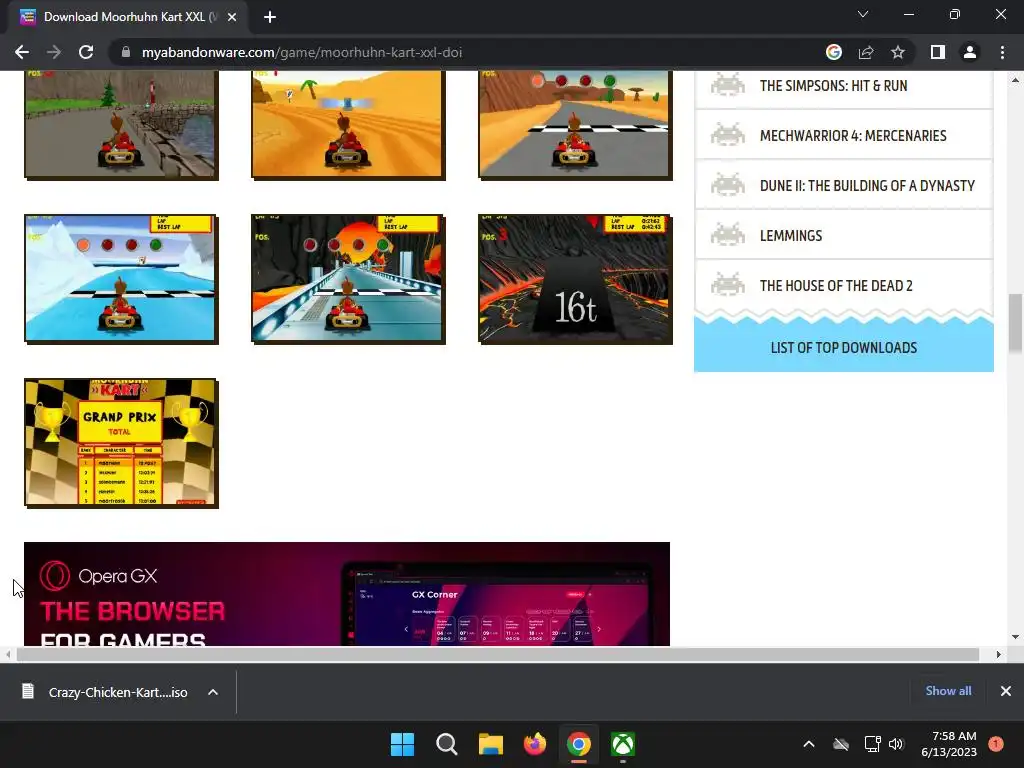The image size is (1024, 768).
Task: Reload the myabandonware page
Action: (86, 52)
